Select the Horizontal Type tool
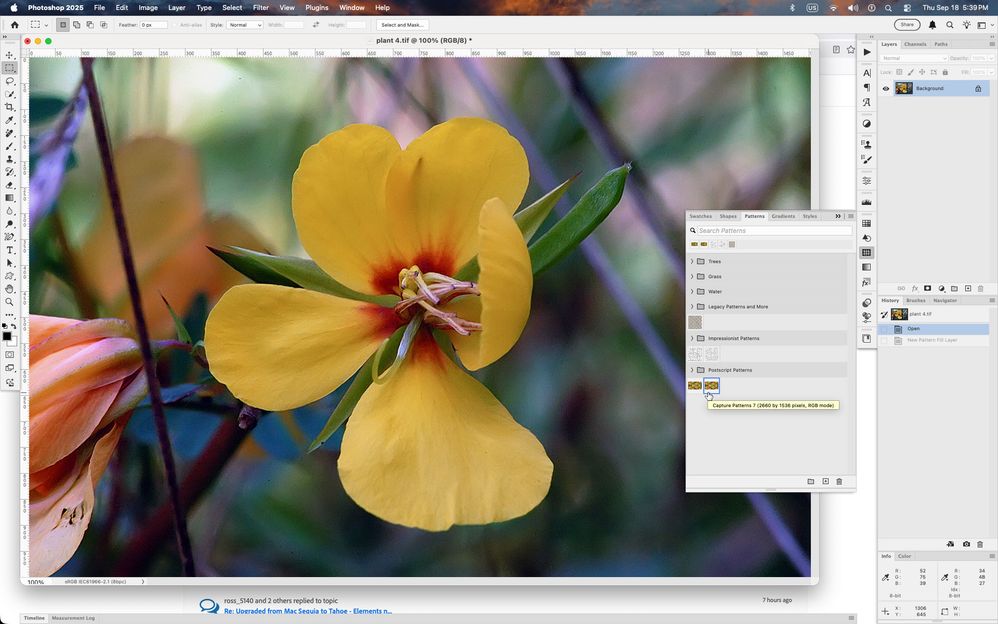The height and width of the screenshot is (624, 998). (10, 250)
